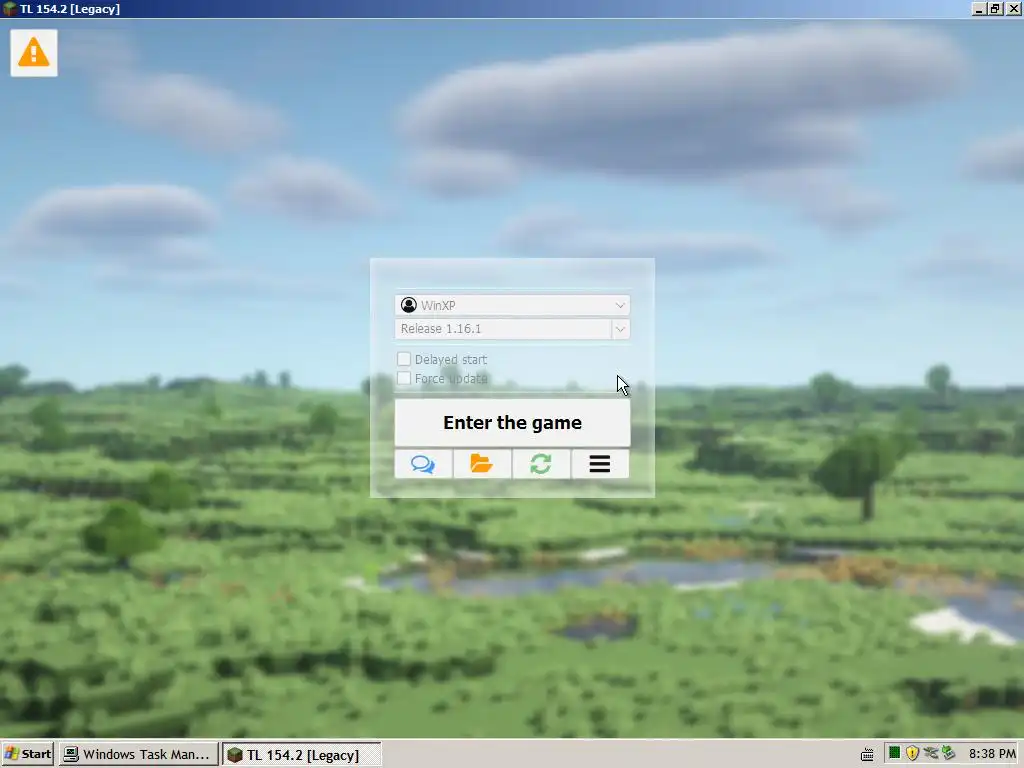This screenshot has height=768, width=1024.
Task: Switch to Windows Task Manager taskbar item
Action: pos(138,754)
